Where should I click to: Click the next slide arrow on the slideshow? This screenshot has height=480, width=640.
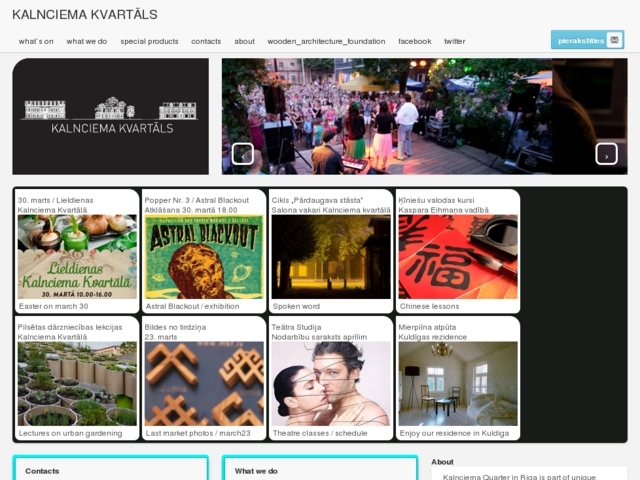click(x=606, y=154)
